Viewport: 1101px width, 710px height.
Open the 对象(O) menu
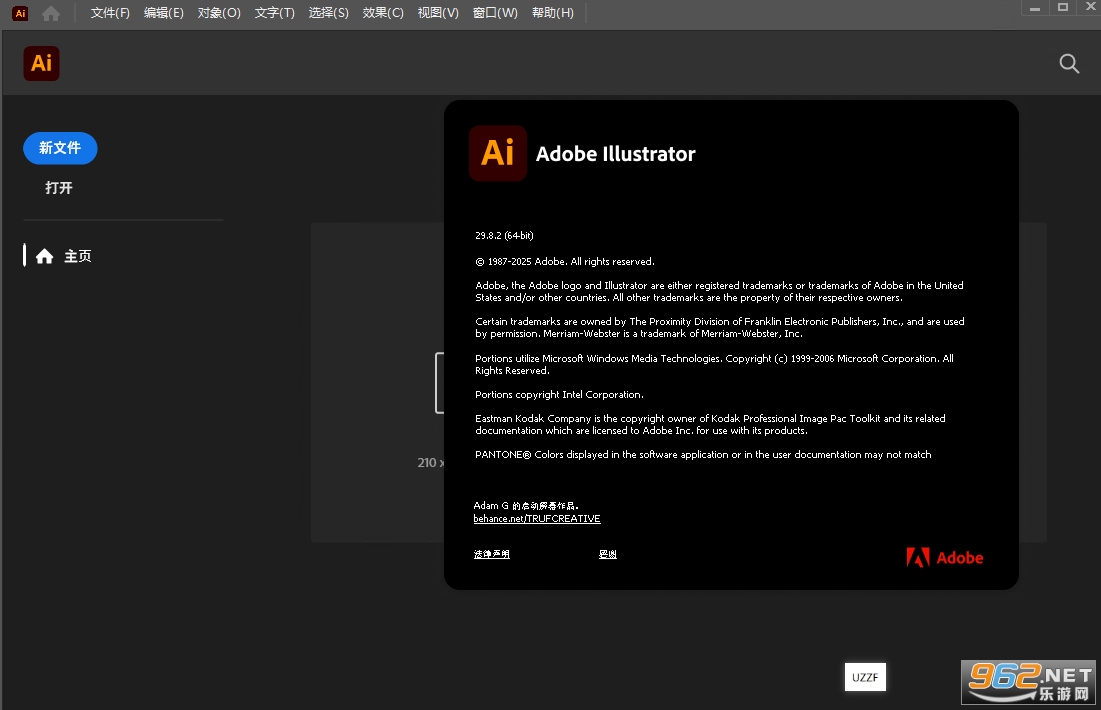pyautogui.click(x=219, y=13)
